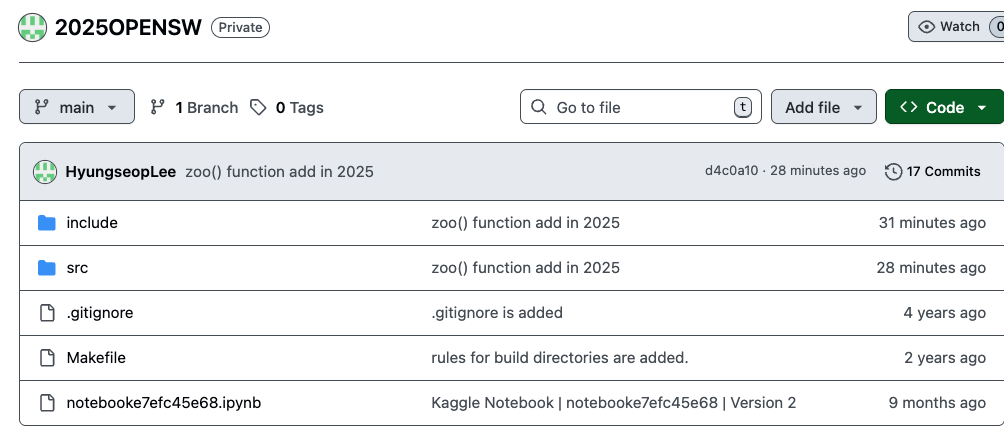Click the .gitignore file icon

46,313
